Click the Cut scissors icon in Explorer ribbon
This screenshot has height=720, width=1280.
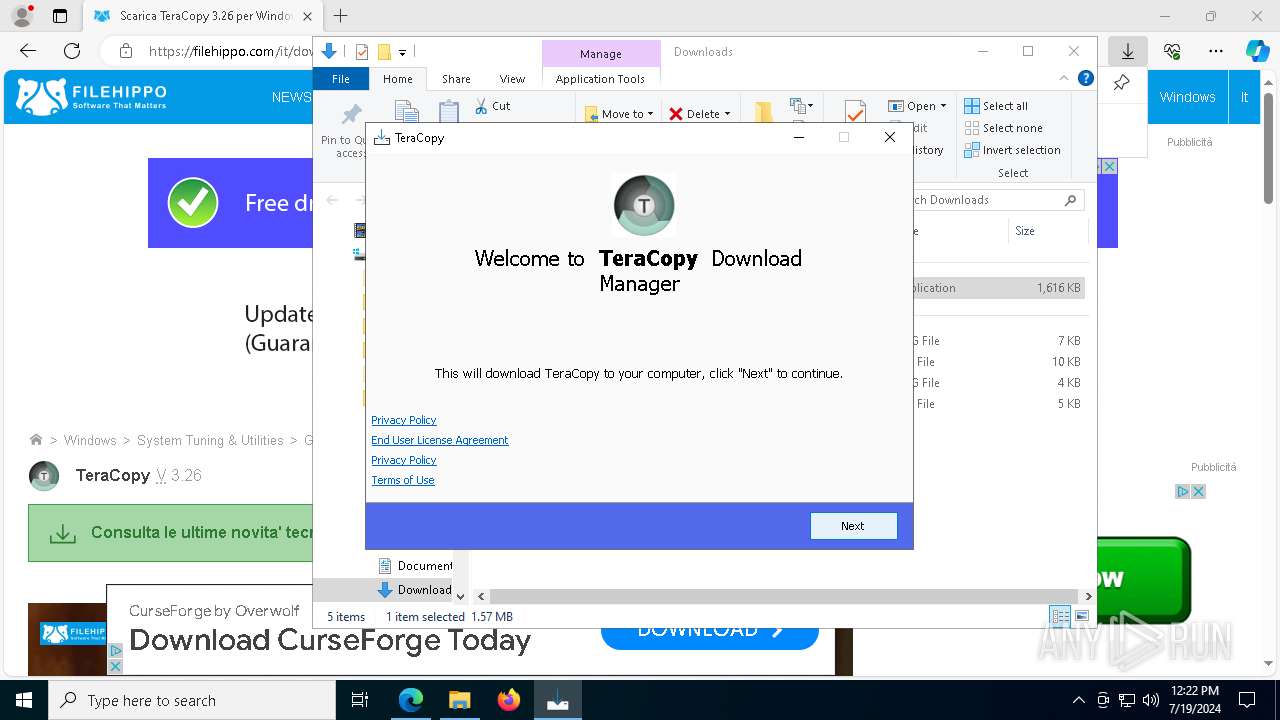481,106
